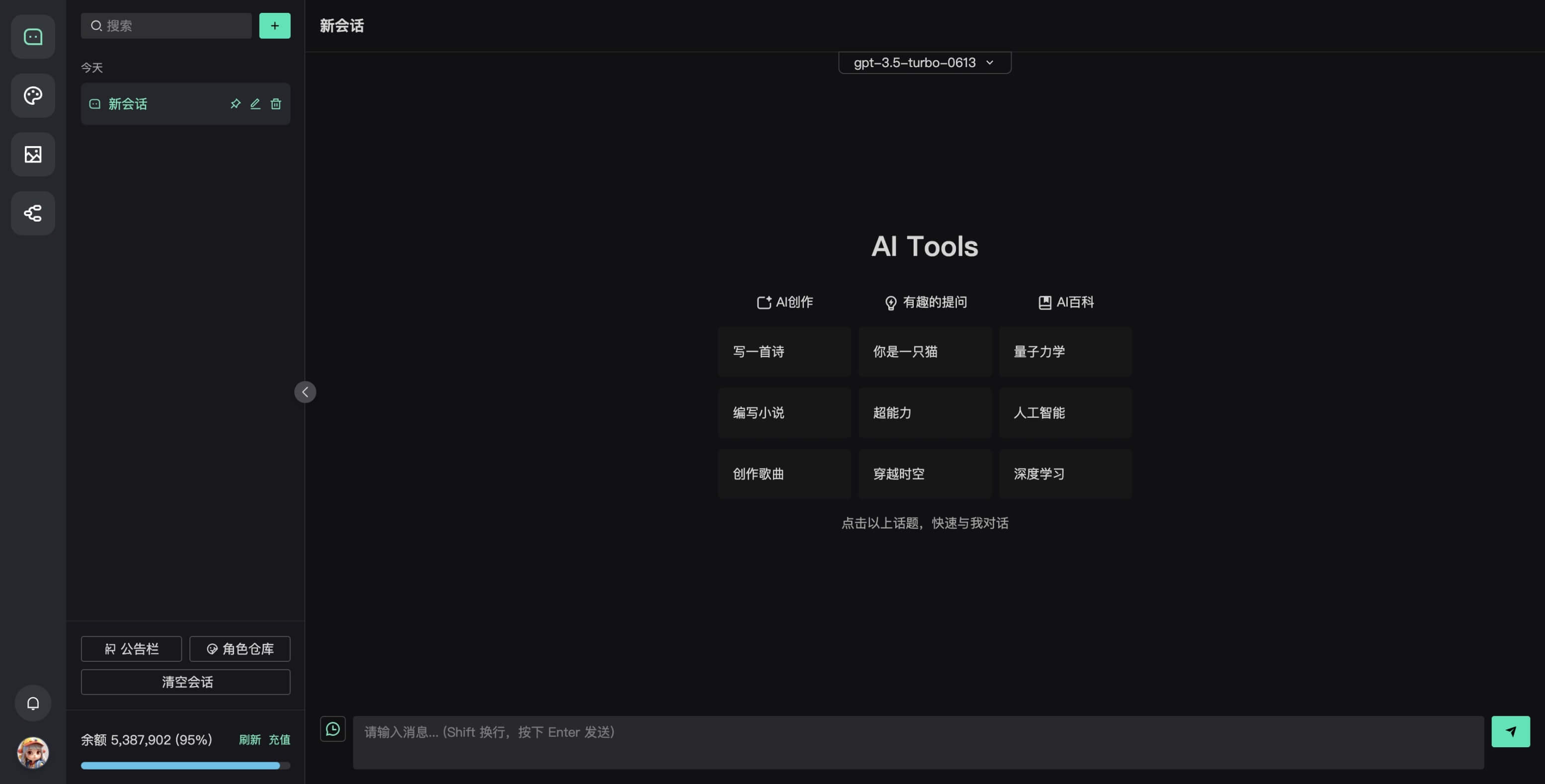The width and height of the screenshot is (1545, 784).
Task: Choose the 写一首诗 prompt card
Action: click(x=784, y=351)
